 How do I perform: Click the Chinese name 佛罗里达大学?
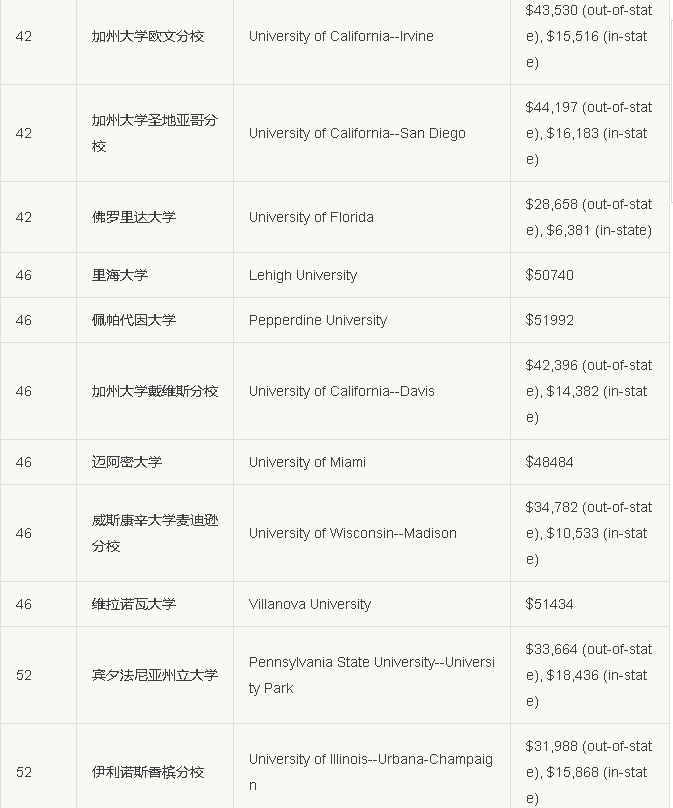pyautogui.click(x=134, y=217)
